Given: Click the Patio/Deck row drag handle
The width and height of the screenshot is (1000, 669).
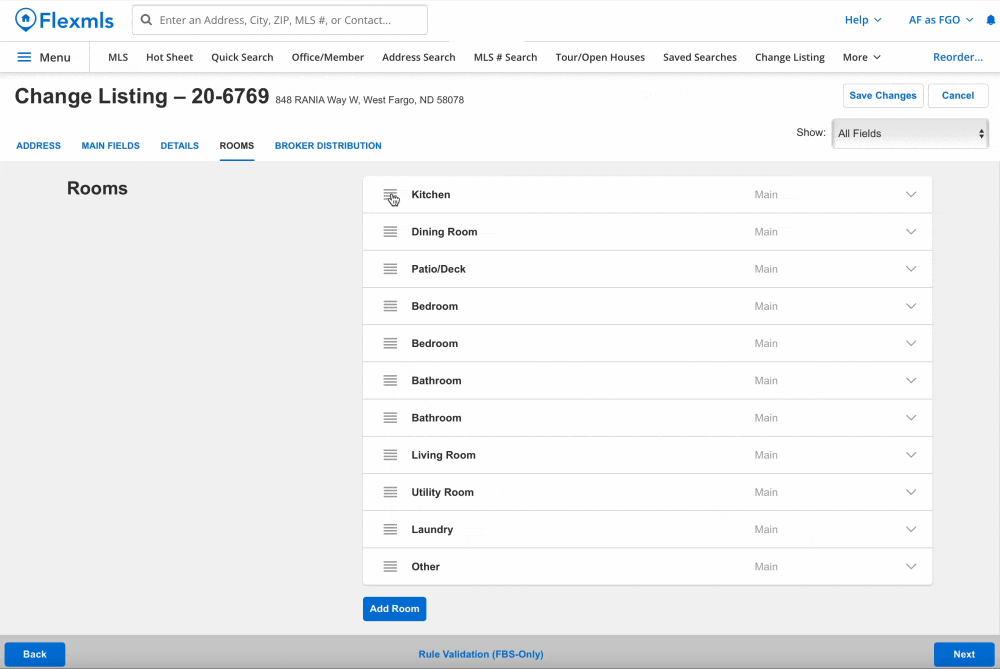Looking at the screenshot, I should pos(390,269).
